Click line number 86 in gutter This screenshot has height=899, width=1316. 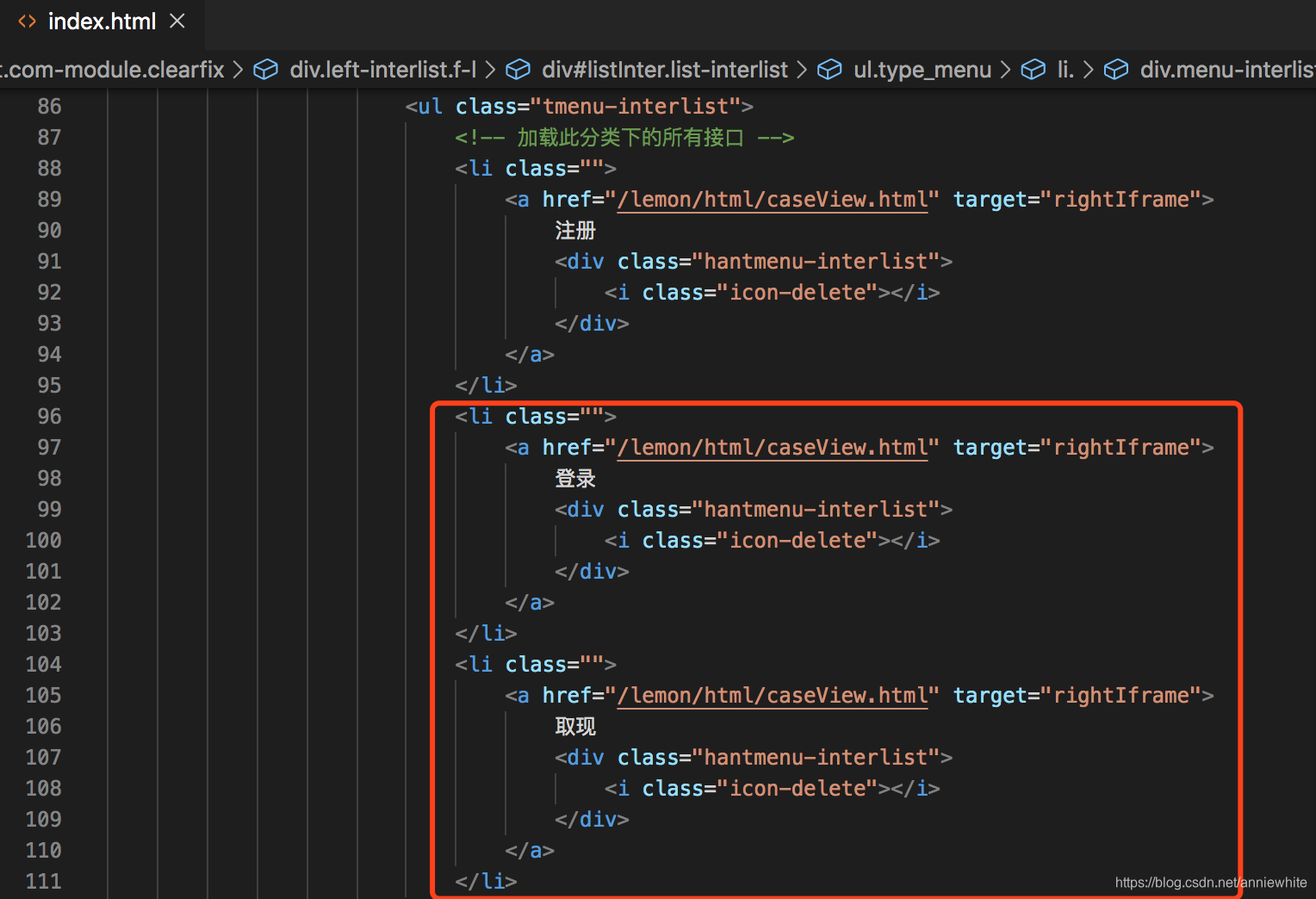coord(49,107)
